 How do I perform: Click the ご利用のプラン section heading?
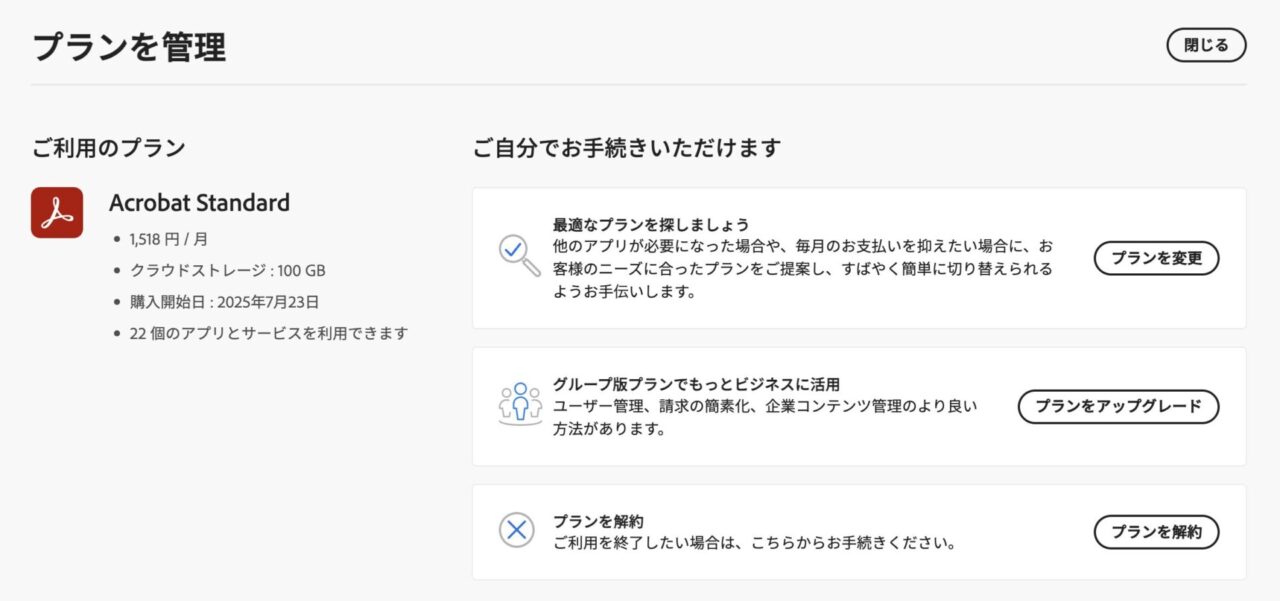(x=109, y=148)
